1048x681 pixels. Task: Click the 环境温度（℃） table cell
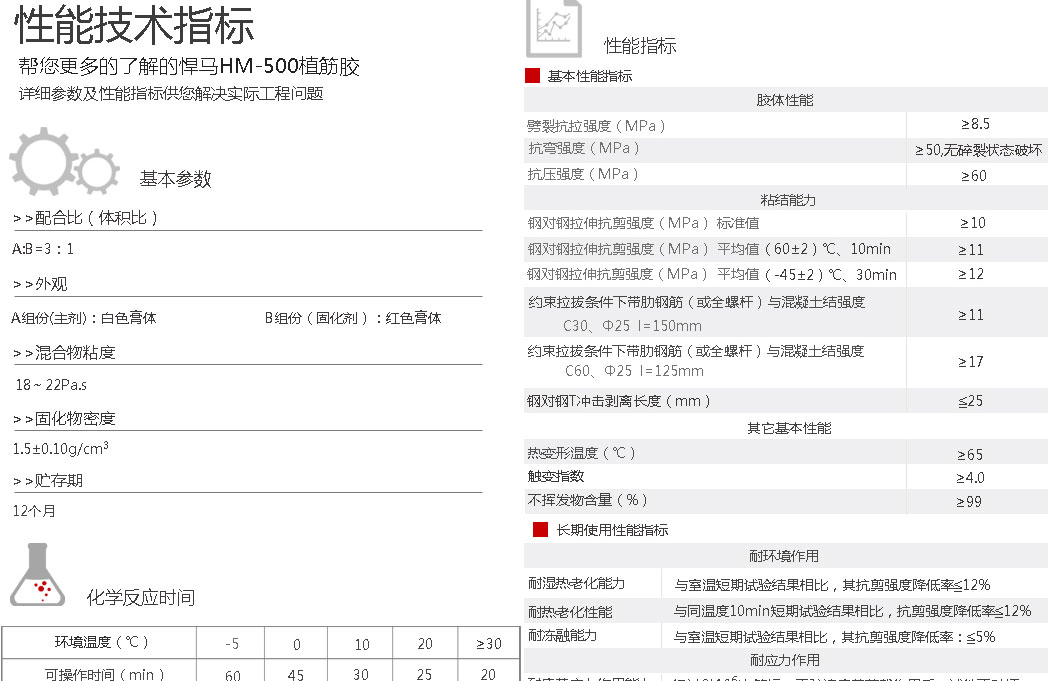click(x=101, y=642)
